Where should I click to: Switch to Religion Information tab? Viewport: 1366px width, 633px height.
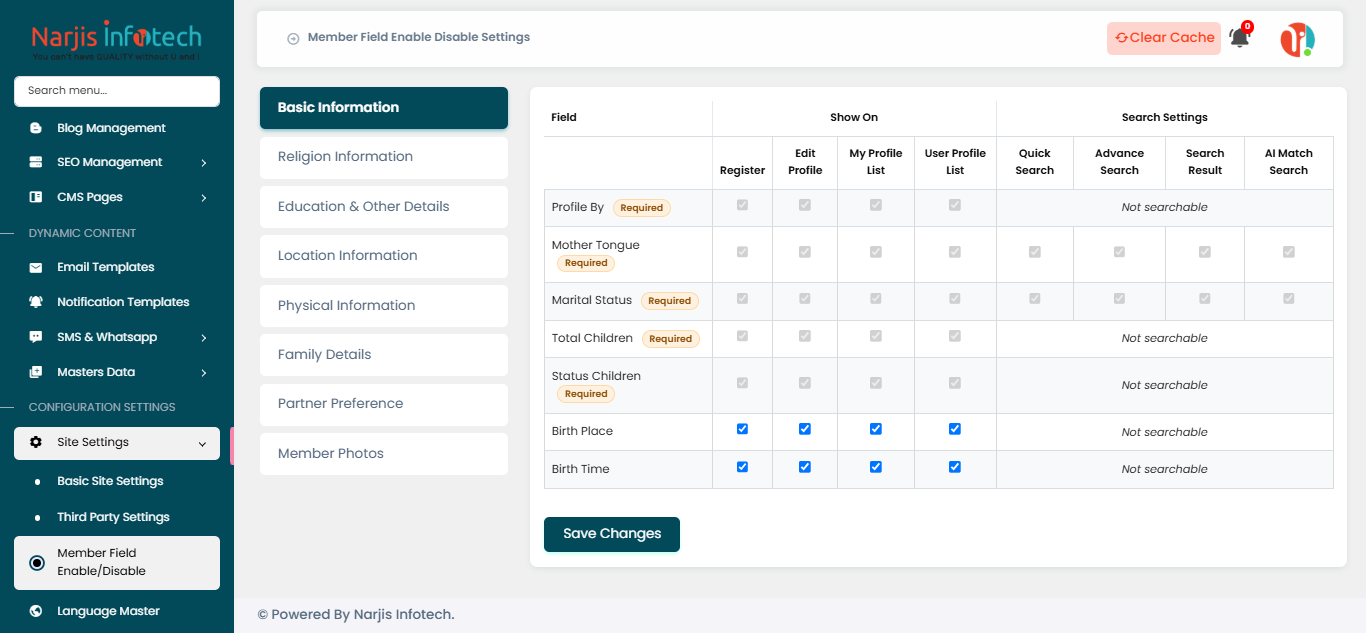(384, 157)
